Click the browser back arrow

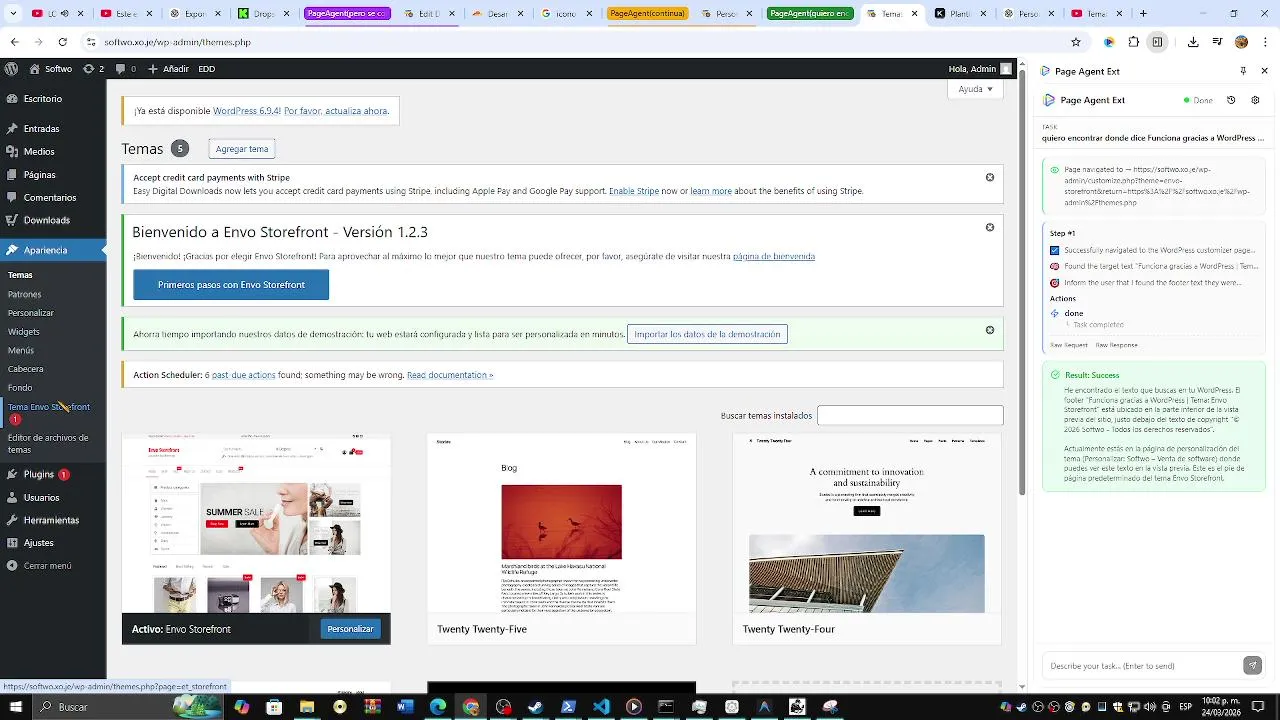click(14, 42)
